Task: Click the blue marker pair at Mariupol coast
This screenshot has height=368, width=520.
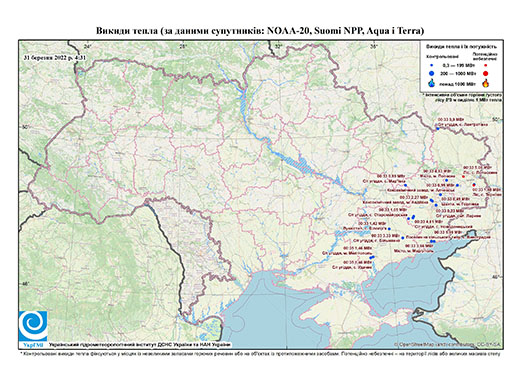Action: [x=432, y=241]
